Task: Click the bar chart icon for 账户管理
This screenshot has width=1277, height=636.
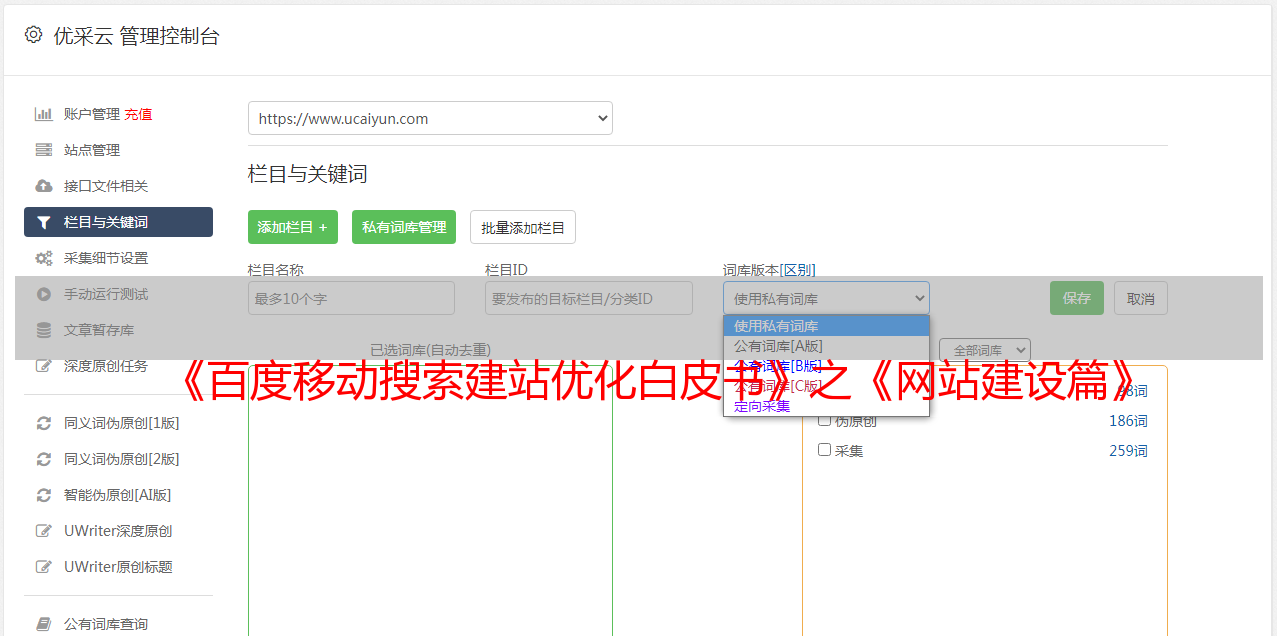Action: [x=43, y=114]
